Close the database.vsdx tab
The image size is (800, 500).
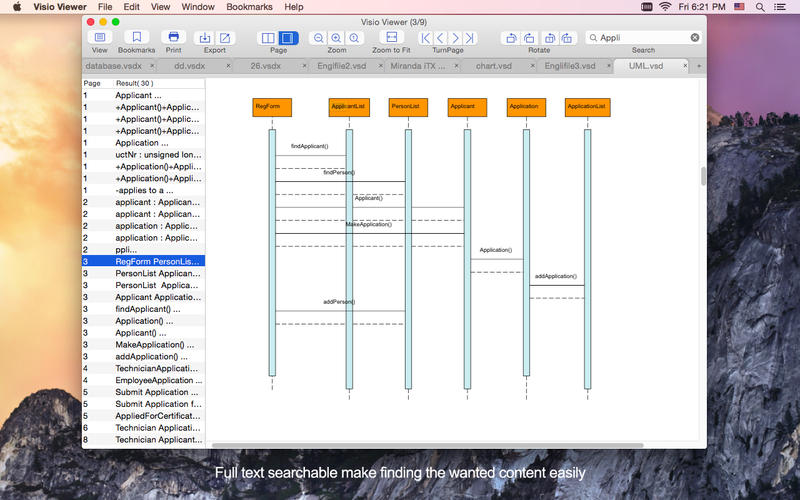152,66
